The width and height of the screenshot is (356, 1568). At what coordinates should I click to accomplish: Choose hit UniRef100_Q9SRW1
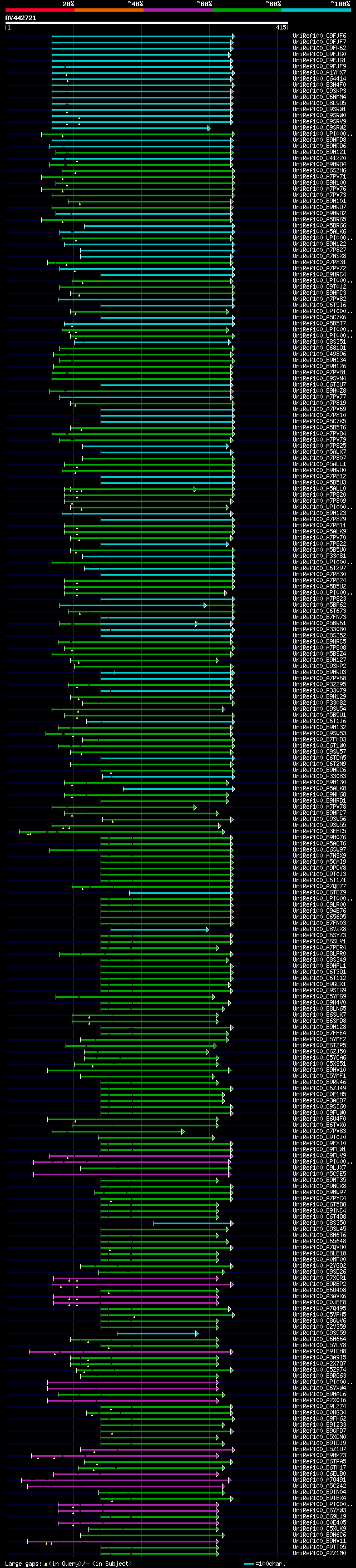(x=319, y=109)
